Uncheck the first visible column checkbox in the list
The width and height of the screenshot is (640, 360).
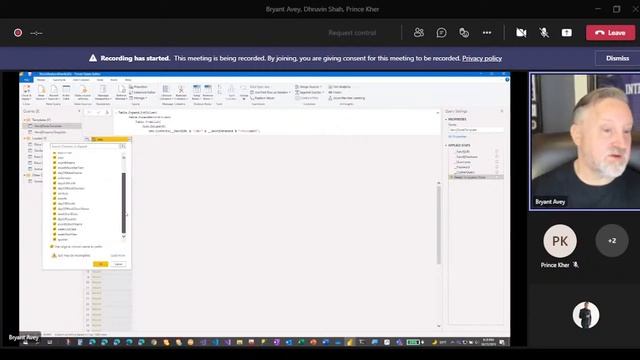tap(54, 153)
